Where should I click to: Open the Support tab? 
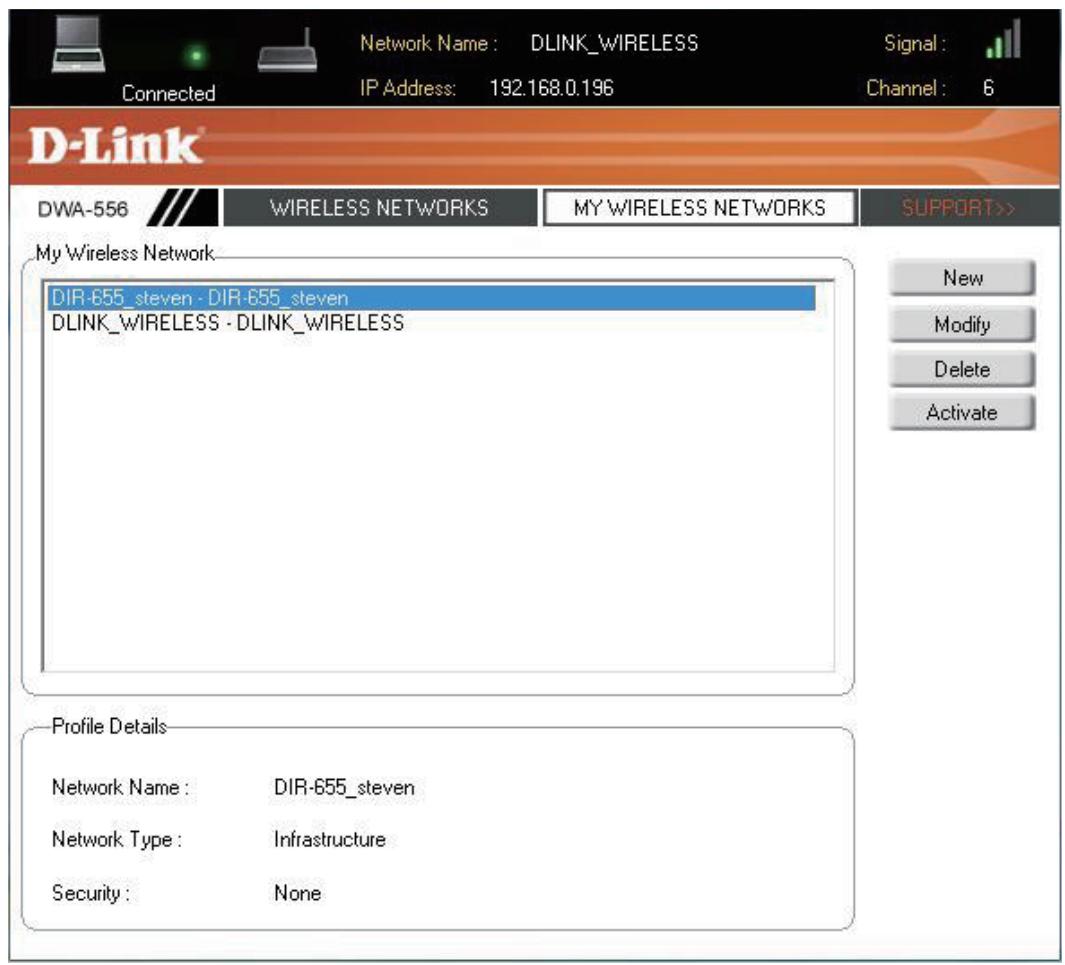pos(958,207)
